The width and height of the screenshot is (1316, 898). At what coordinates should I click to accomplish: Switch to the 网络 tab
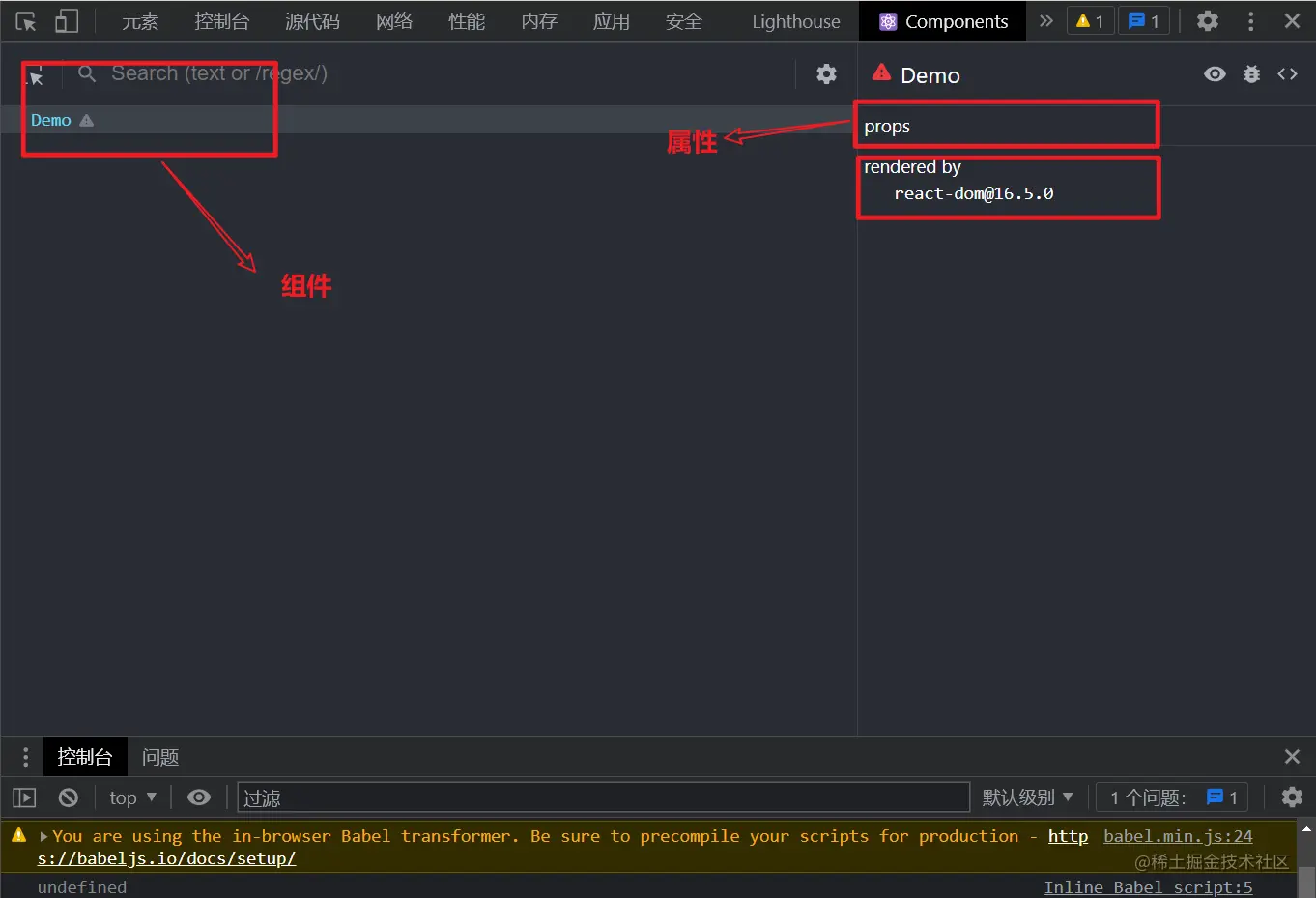click(394, 21)
